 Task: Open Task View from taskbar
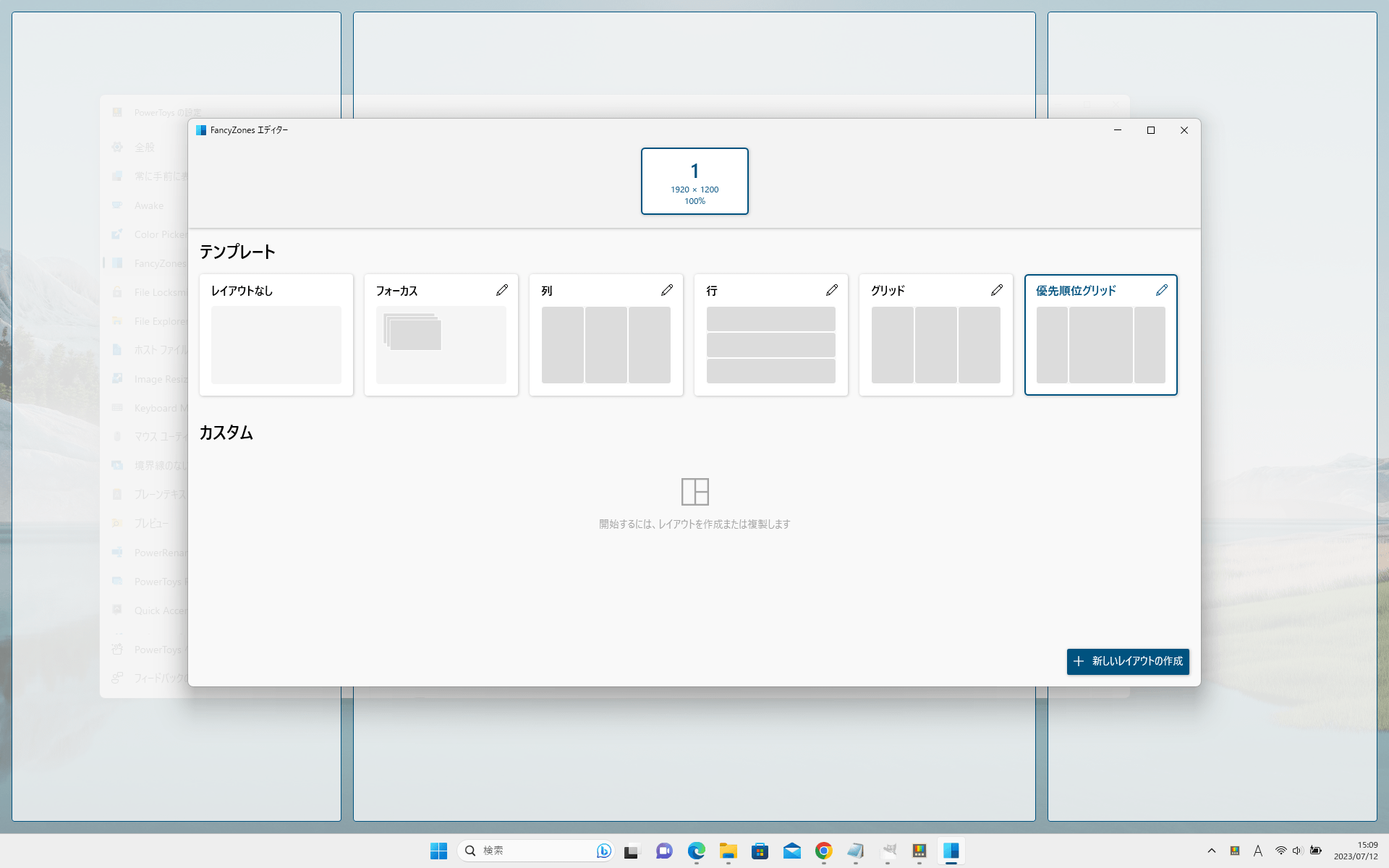pos(632,851)
